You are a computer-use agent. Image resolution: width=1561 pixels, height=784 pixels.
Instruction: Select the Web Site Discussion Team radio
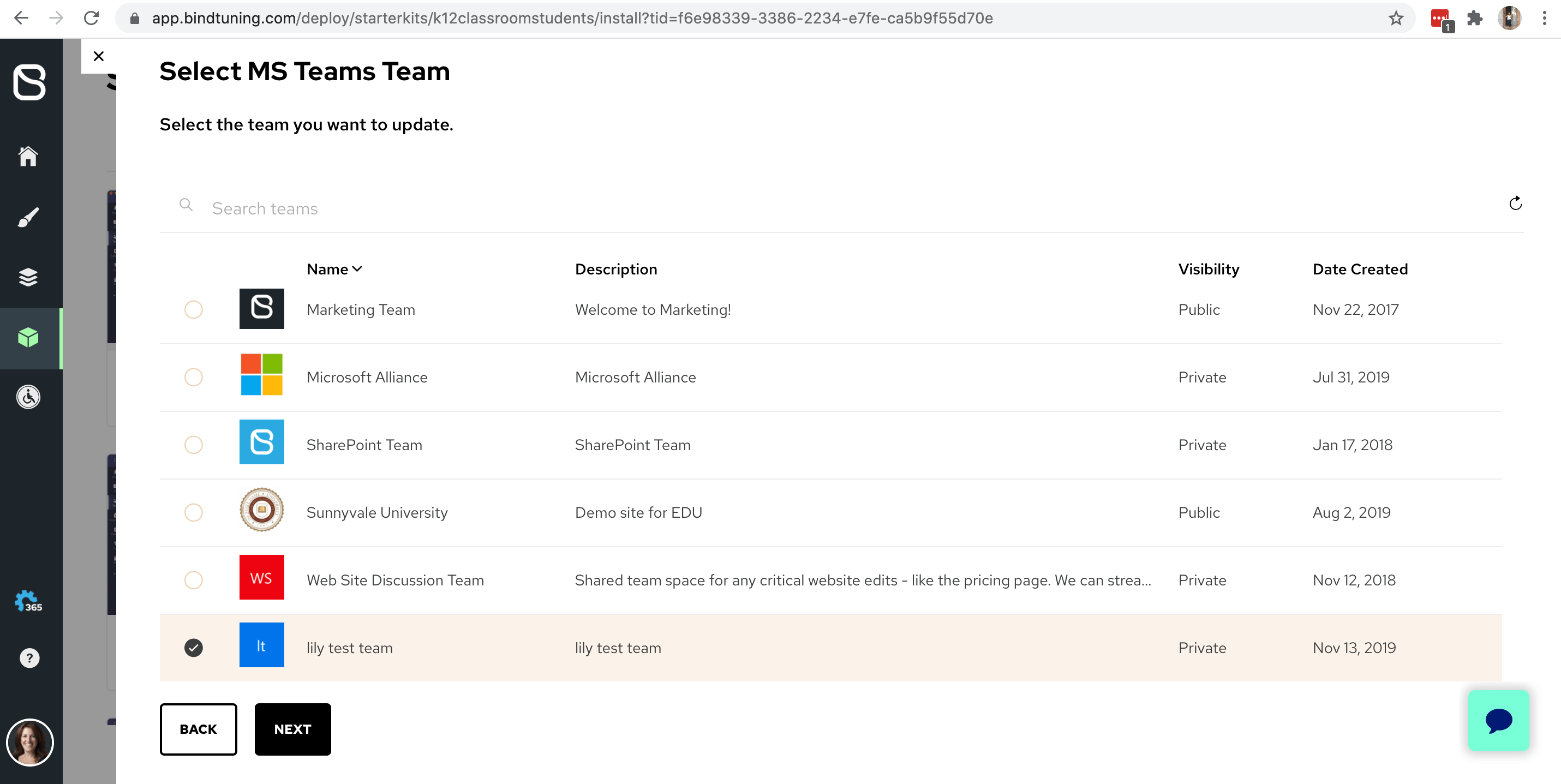pos(193,580)
